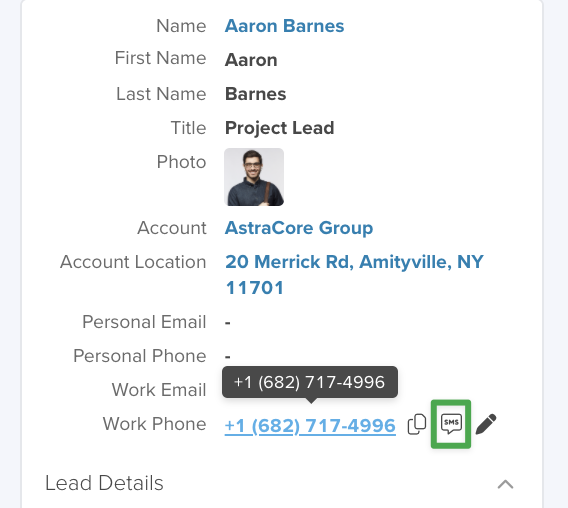Send SMS to the work phone number
This screenshot has height=508, width=568.
pyautogui.click(x=451, y=424)
